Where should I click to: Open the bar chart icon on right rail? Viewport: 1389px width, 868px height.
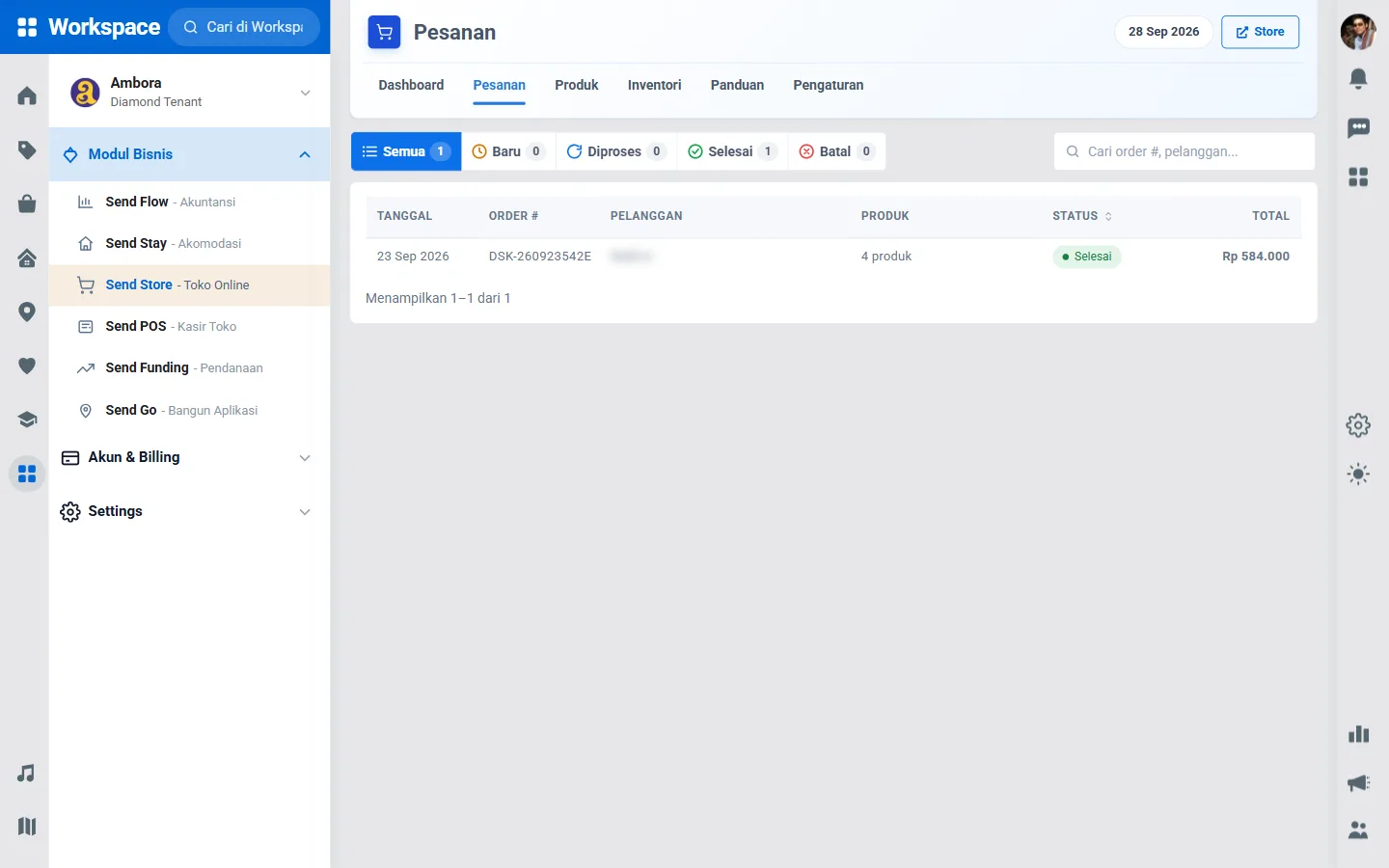coord(1358,734)
